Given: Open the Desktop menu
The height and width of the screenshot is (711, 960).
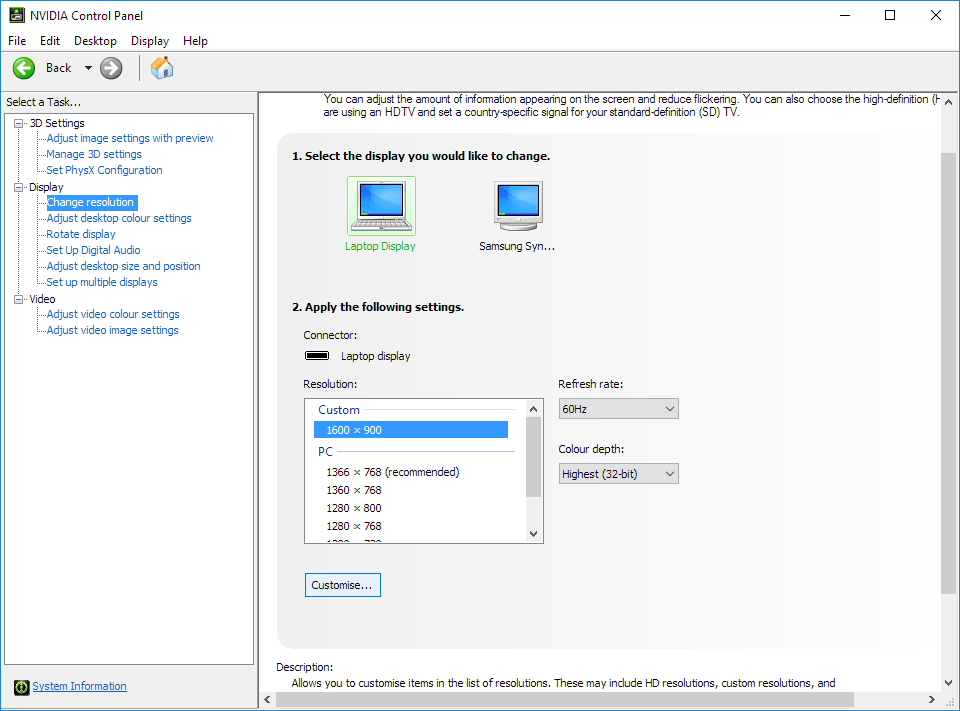Looking at the screenshot, I should 95,41.
